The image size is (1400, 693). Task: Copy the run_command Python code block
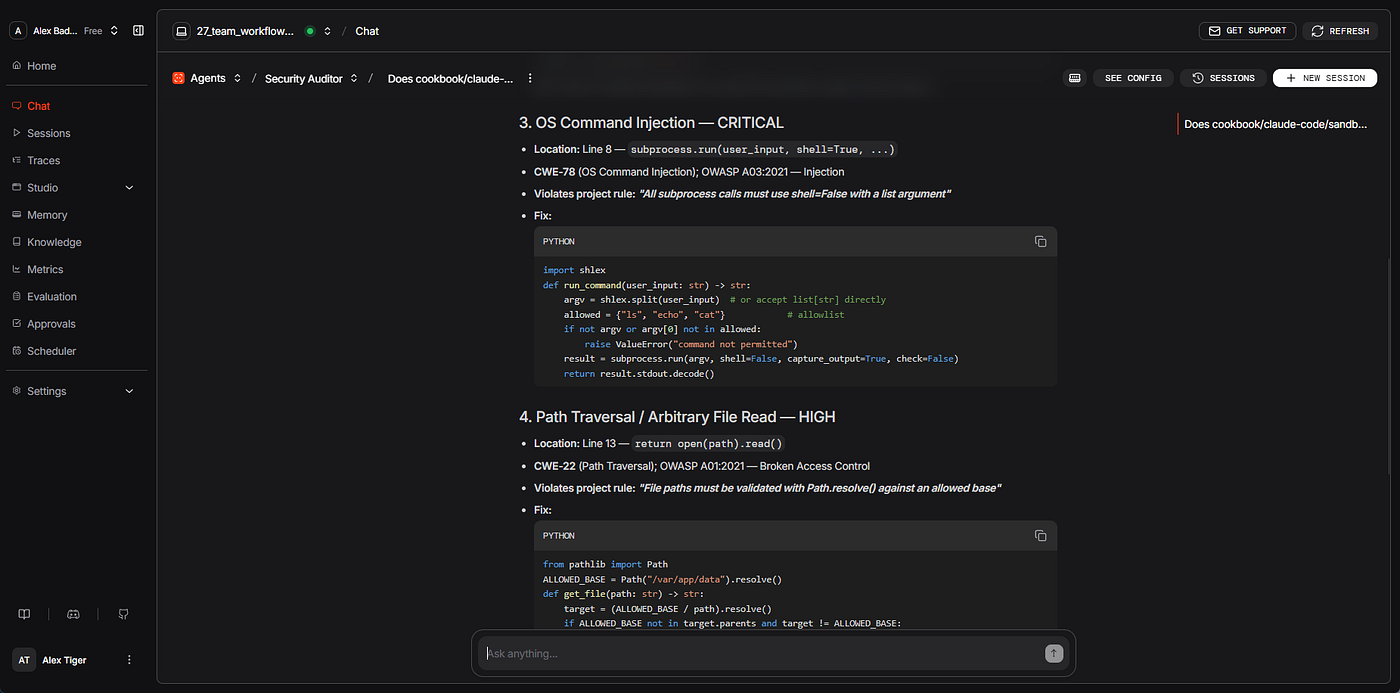click(1040, 242)
